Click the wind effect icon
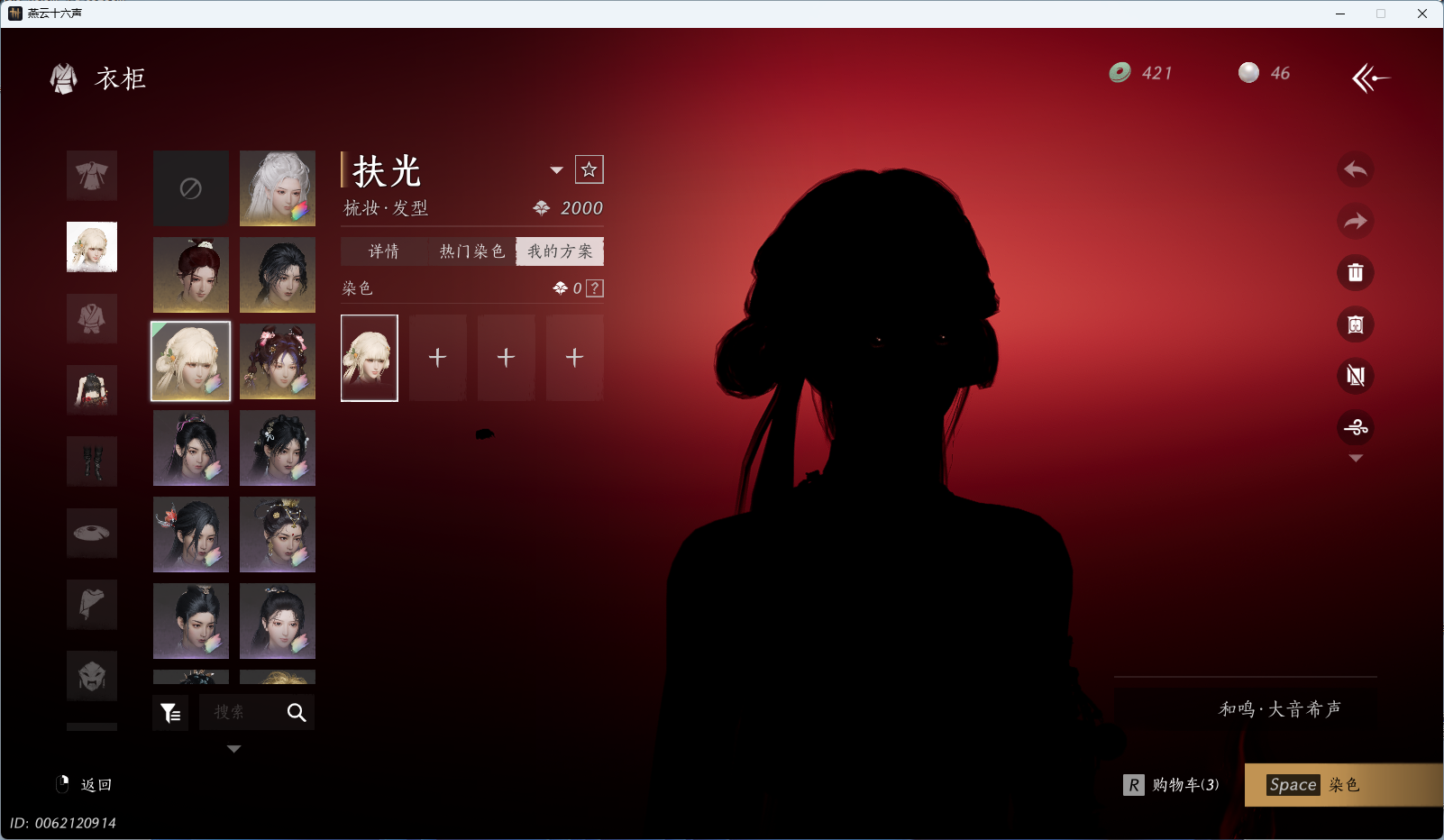Screen dimensions: 1444x840 coord(1355,427)
